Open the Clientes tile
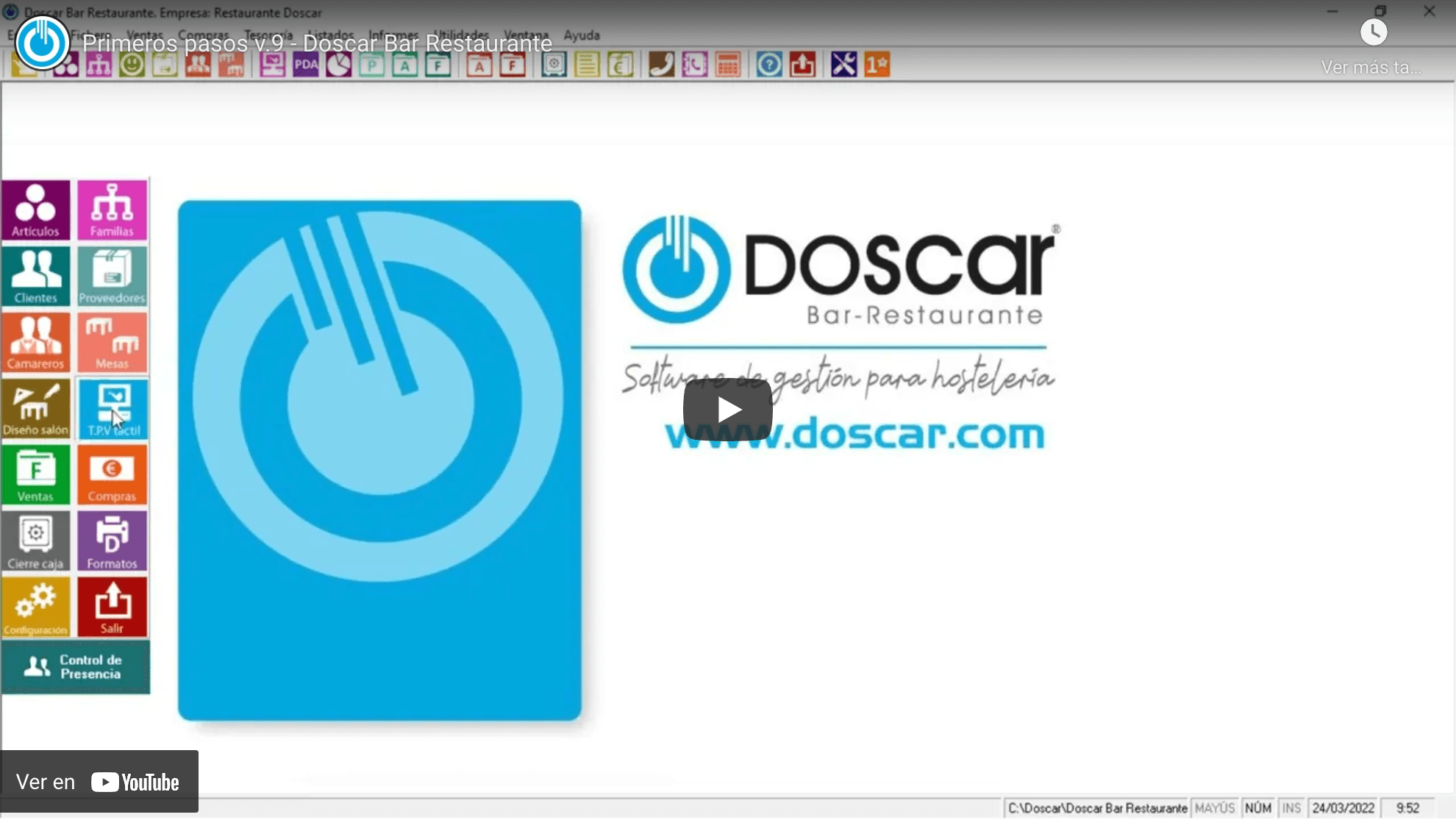This screenshot has height=820, width=1456. point(35,277)
